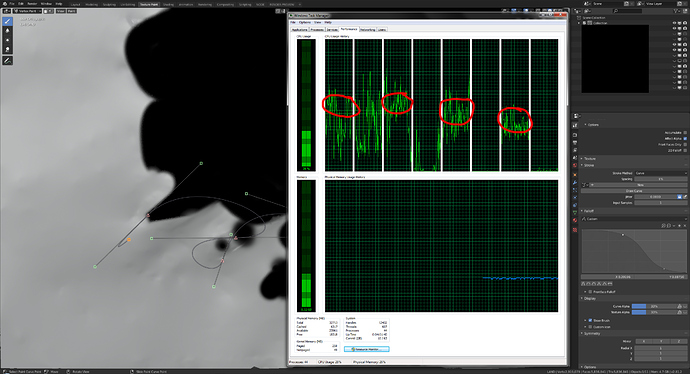Collapse the Symmetry panel

click(x=592, y=334)
